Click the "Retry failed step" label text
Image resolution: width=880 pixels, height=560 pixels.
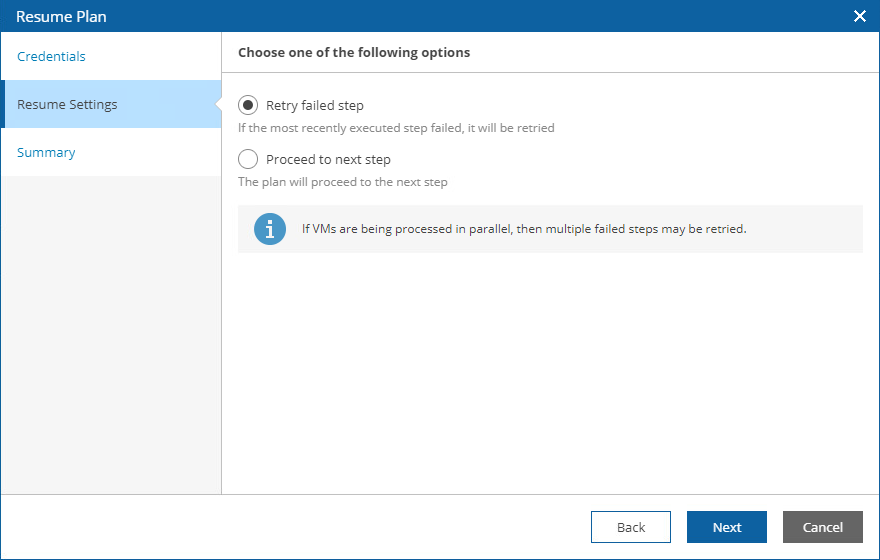pyautogui.click(x=315, y=105)
